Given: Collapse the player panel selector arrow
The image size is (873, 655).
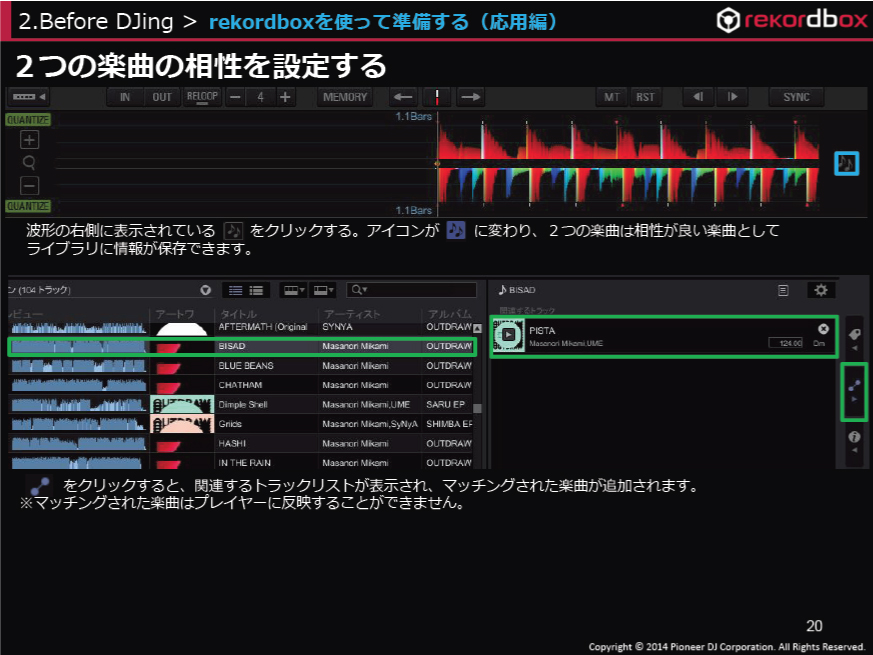Looking at the screenshot, I should tap(28, 97).
